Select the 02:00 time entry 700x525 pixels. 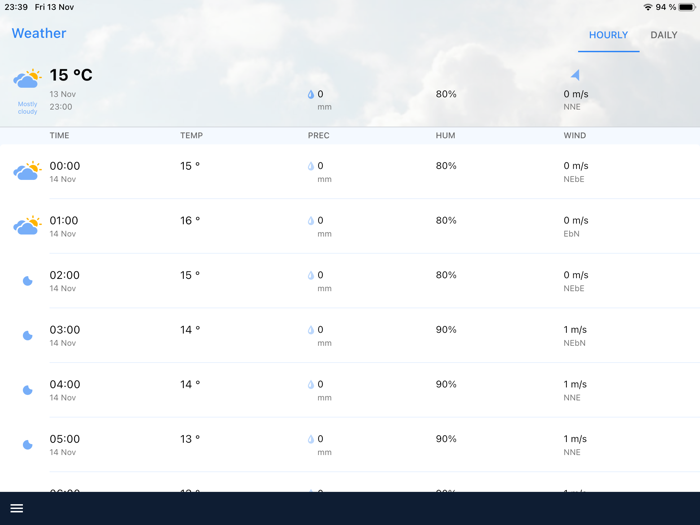(65, 275)
